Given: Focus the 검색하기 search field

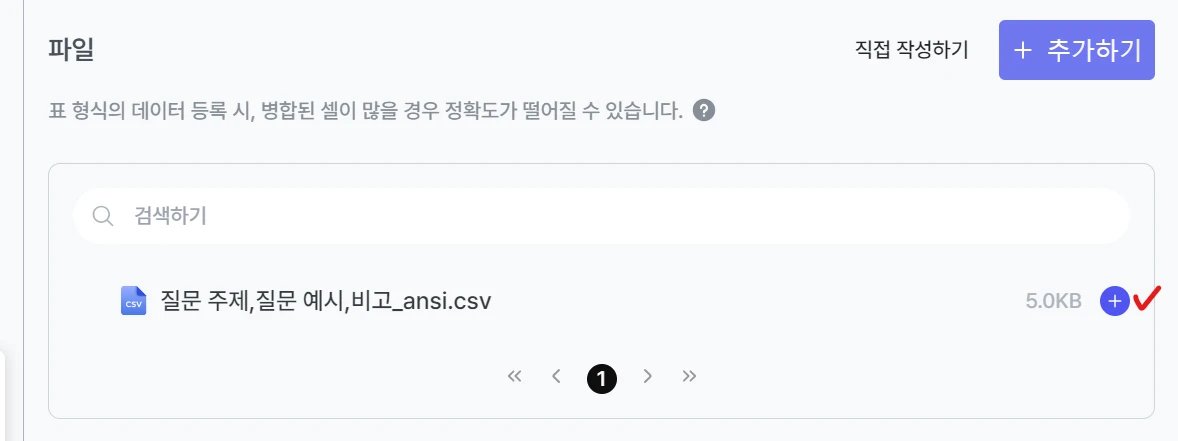Looking at the screenshot, I should pos(601,216).
